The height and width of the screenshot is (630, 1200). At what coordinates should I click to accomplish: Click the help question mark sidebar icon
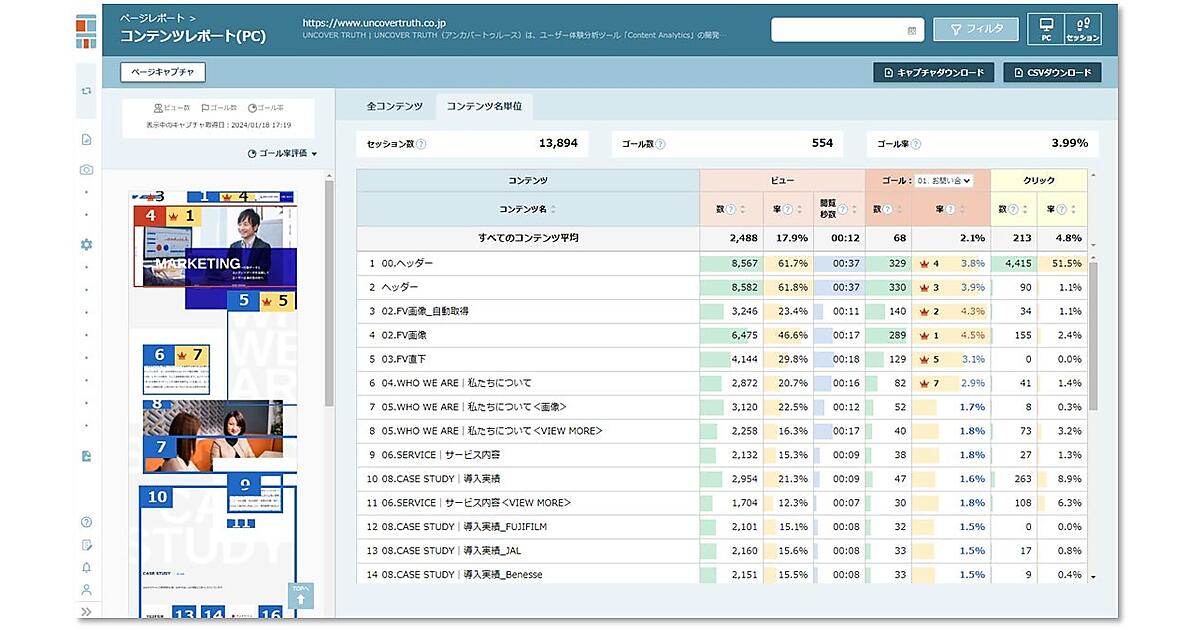(87, 522)
